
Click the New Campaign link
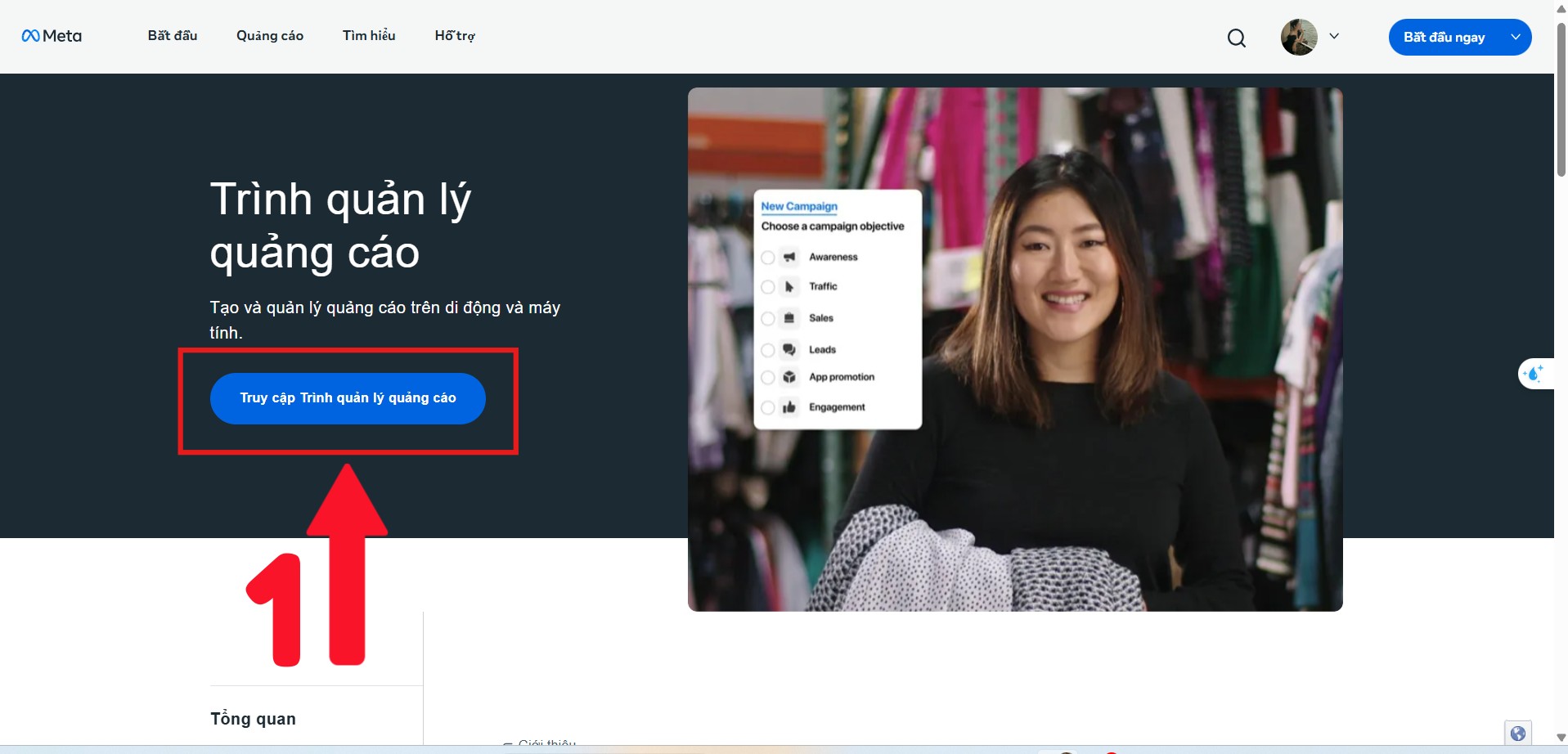(799, 206)
